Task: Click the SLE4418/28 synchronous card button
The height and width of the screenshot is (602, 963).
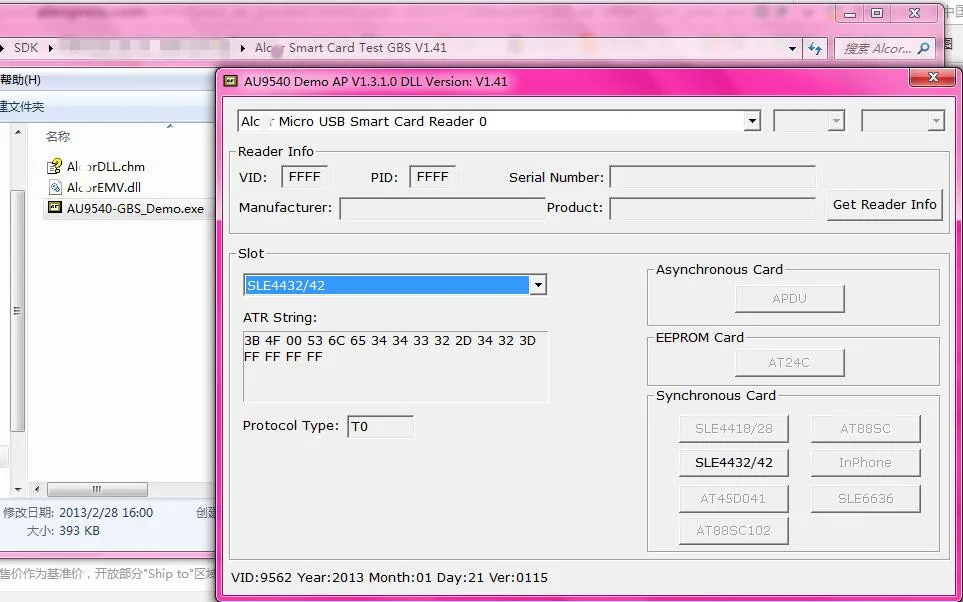Action: pos(733,429)
